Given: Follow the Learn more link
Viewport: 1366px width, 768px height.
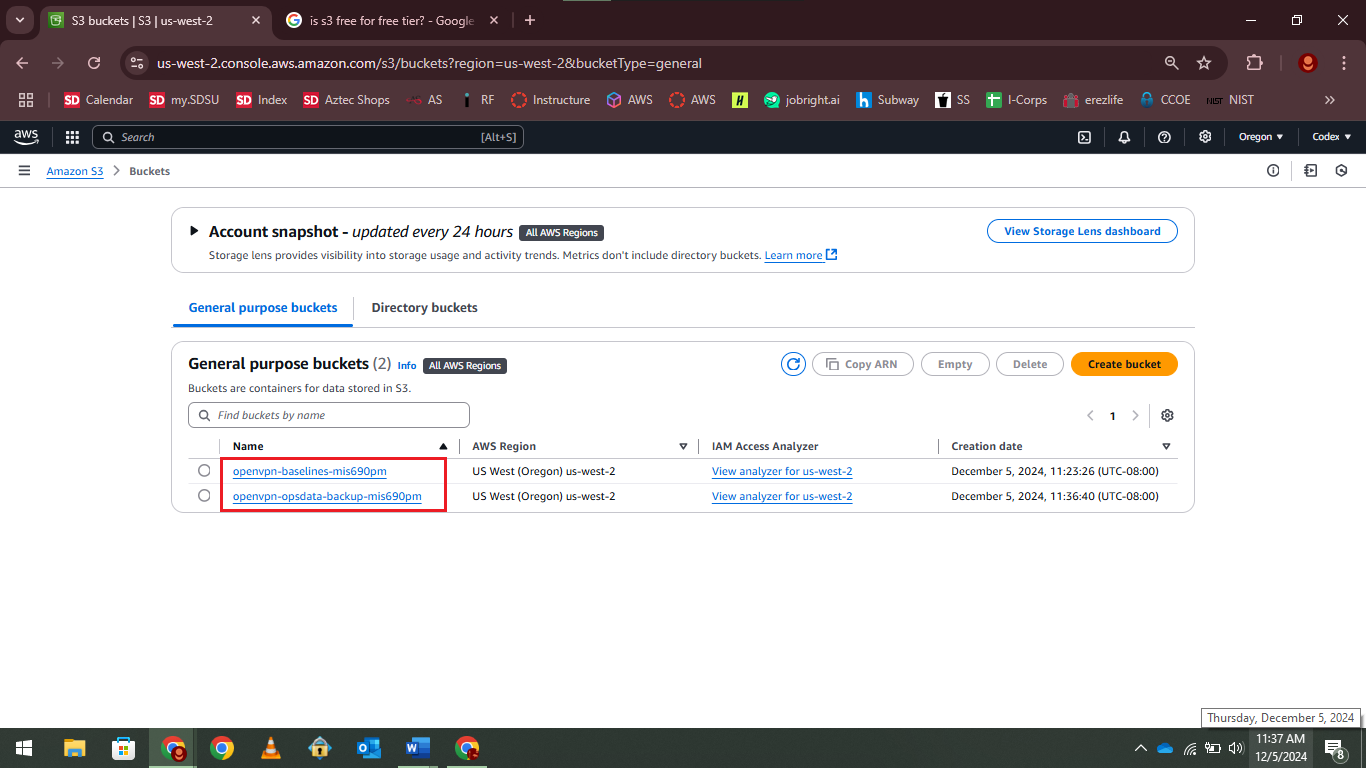Looking at the screenshot, I should pos(800,255).
